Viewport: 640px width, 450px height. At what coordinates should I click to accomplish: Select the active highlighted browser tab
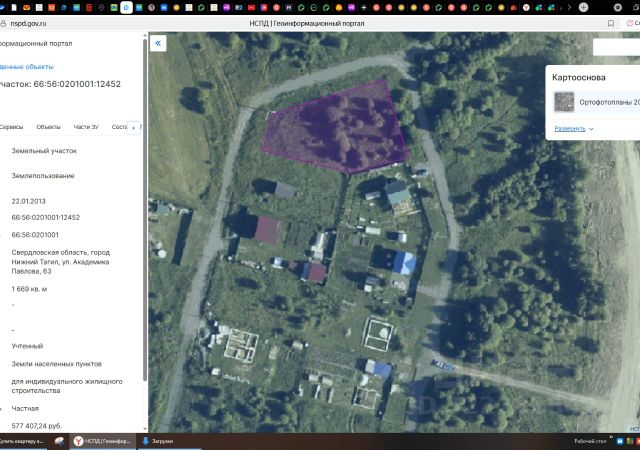(x=127, y=7)
